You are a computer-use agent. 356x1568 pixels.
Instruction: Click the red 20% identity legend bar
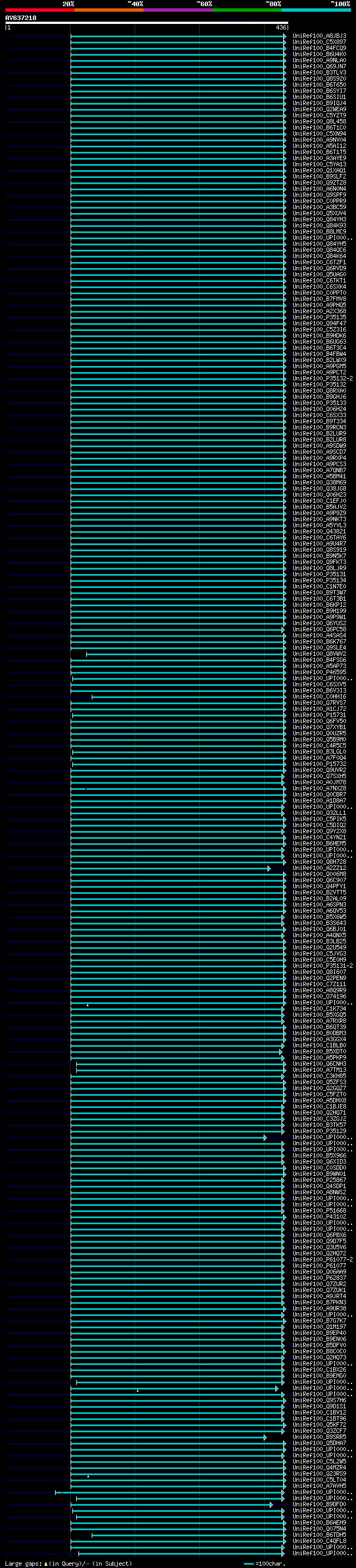click(x=39, y=10)
